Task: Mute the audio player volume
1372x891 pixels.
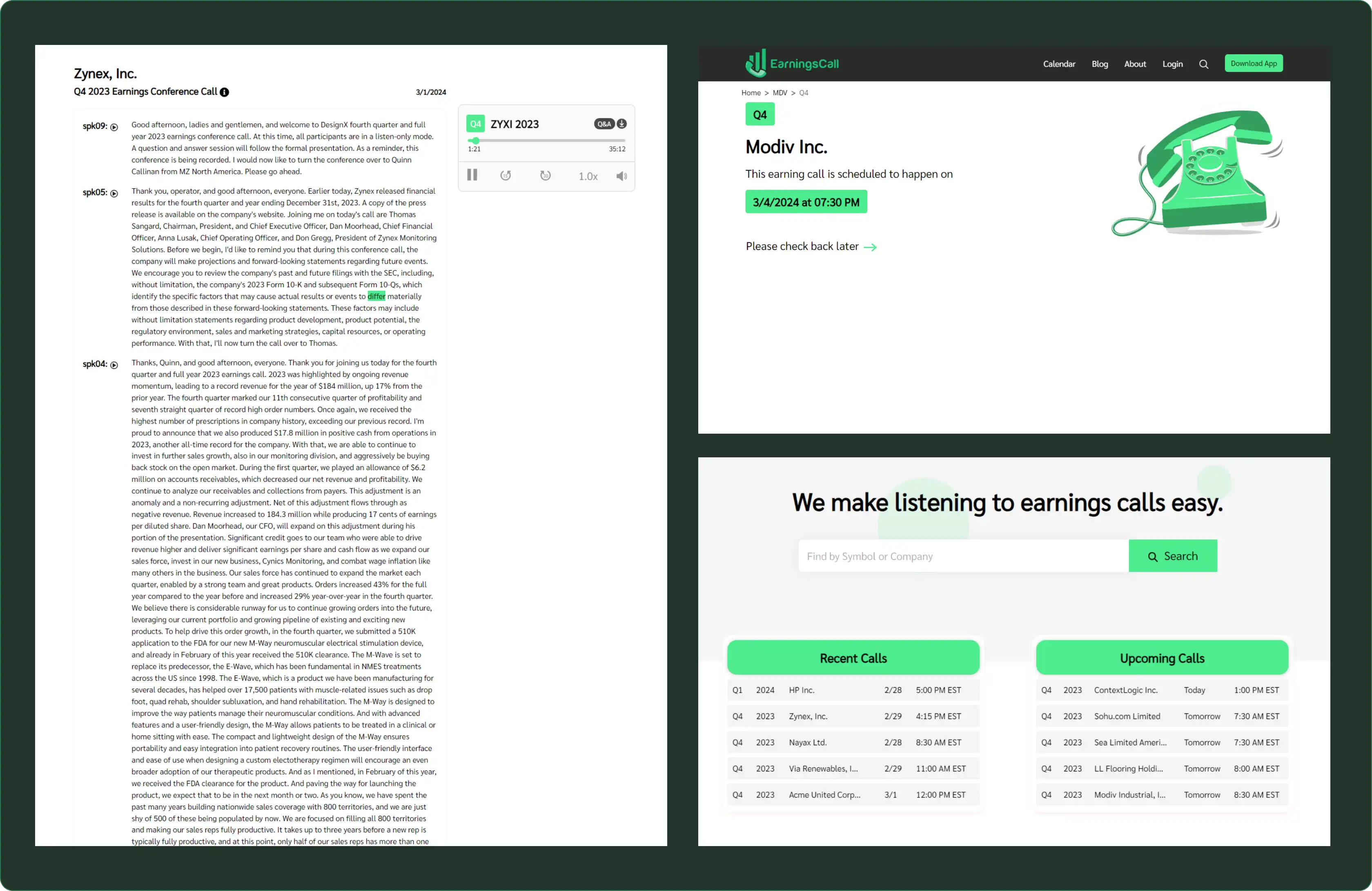Action: coord(621,176)
